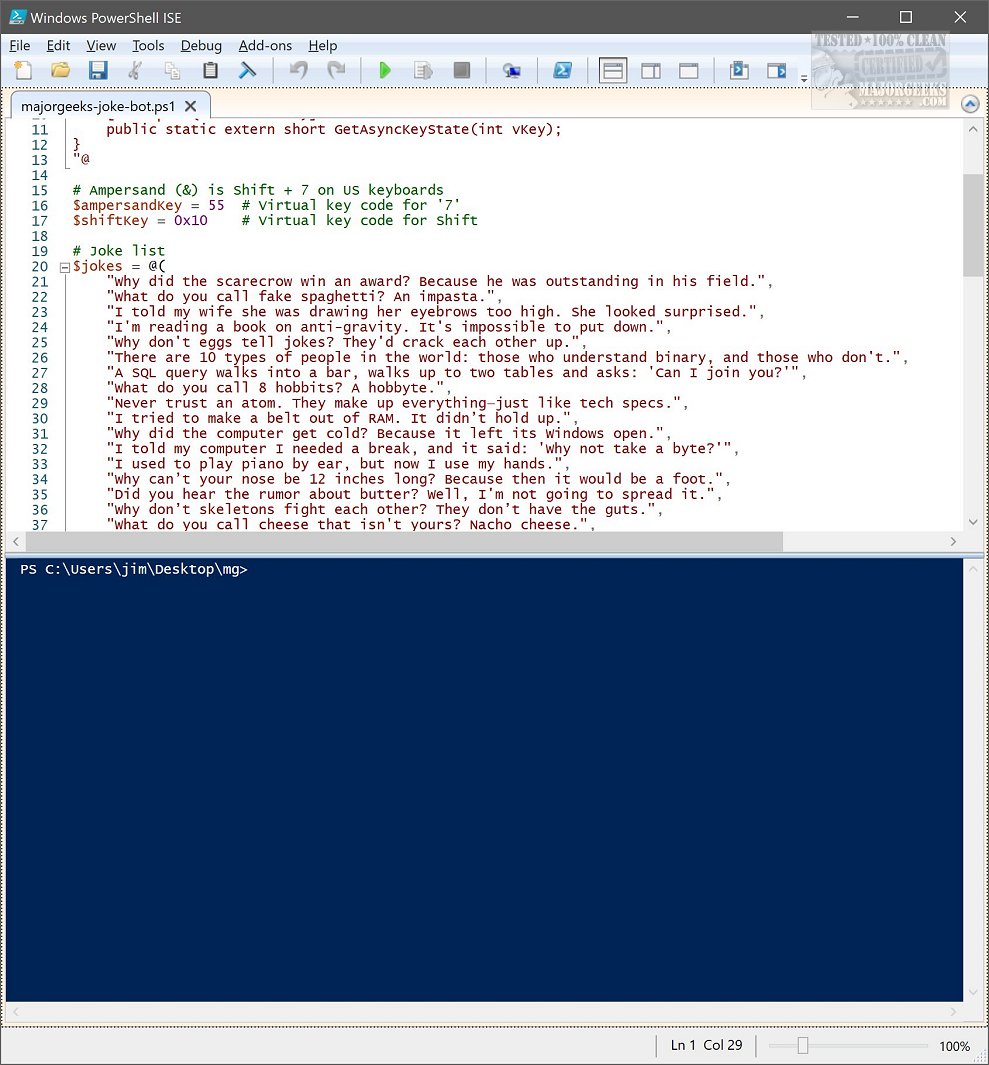Click the 'fake spaghetti' joke line
This screenshot has width=989, height=1065.
tap(304, 297)
